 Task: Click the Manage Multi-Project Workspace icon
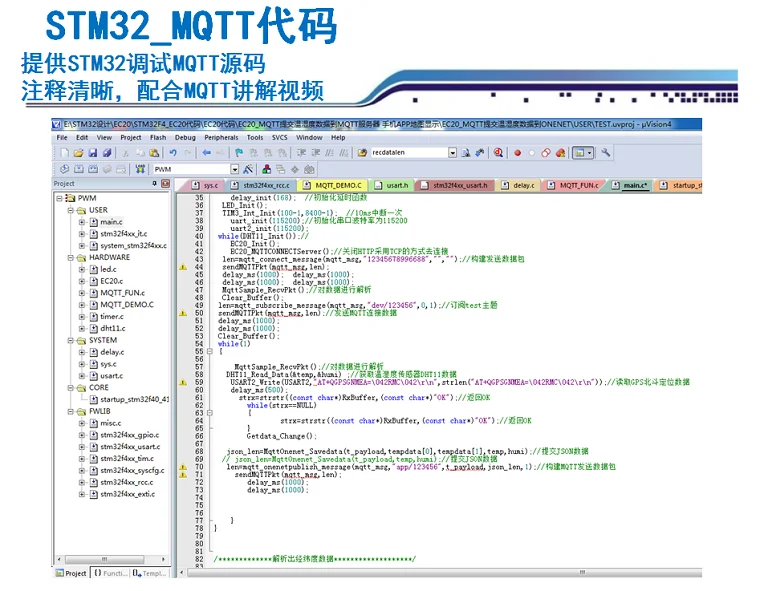tap(281, 169)
